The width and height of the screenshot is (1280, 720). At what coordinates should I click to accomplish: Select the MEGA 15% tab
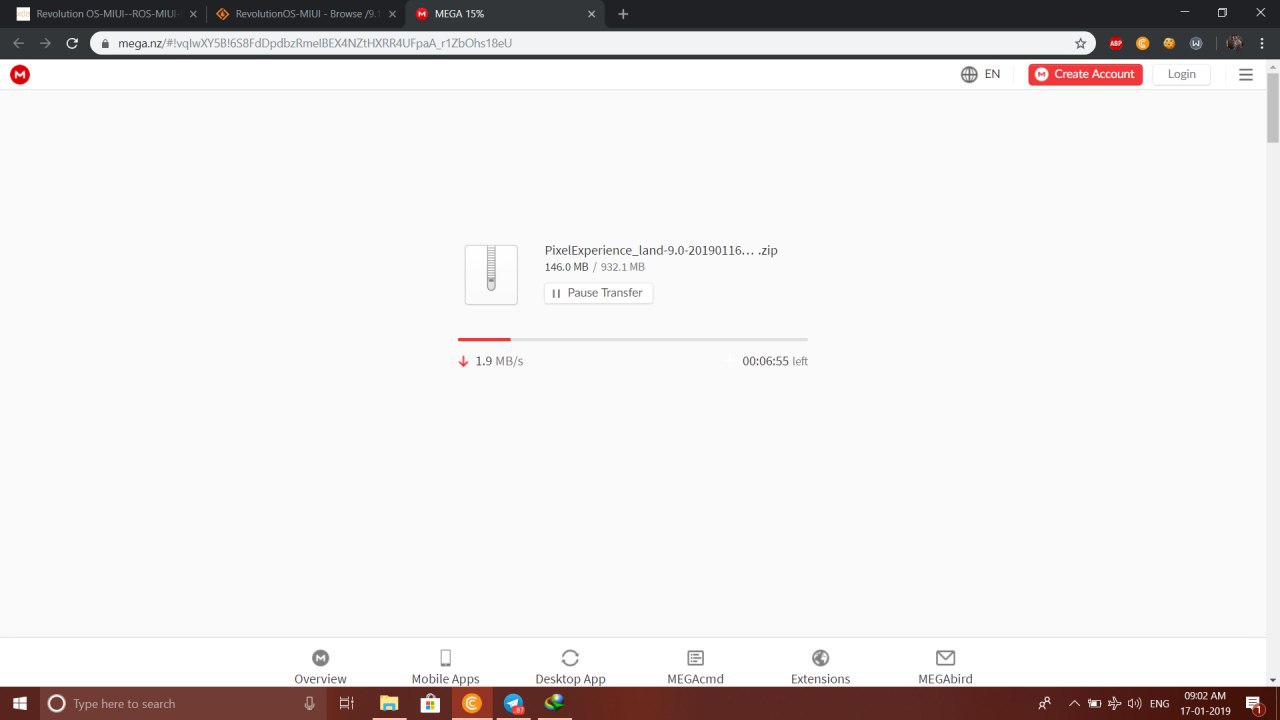pyautogui.click(x=505, y=14)
